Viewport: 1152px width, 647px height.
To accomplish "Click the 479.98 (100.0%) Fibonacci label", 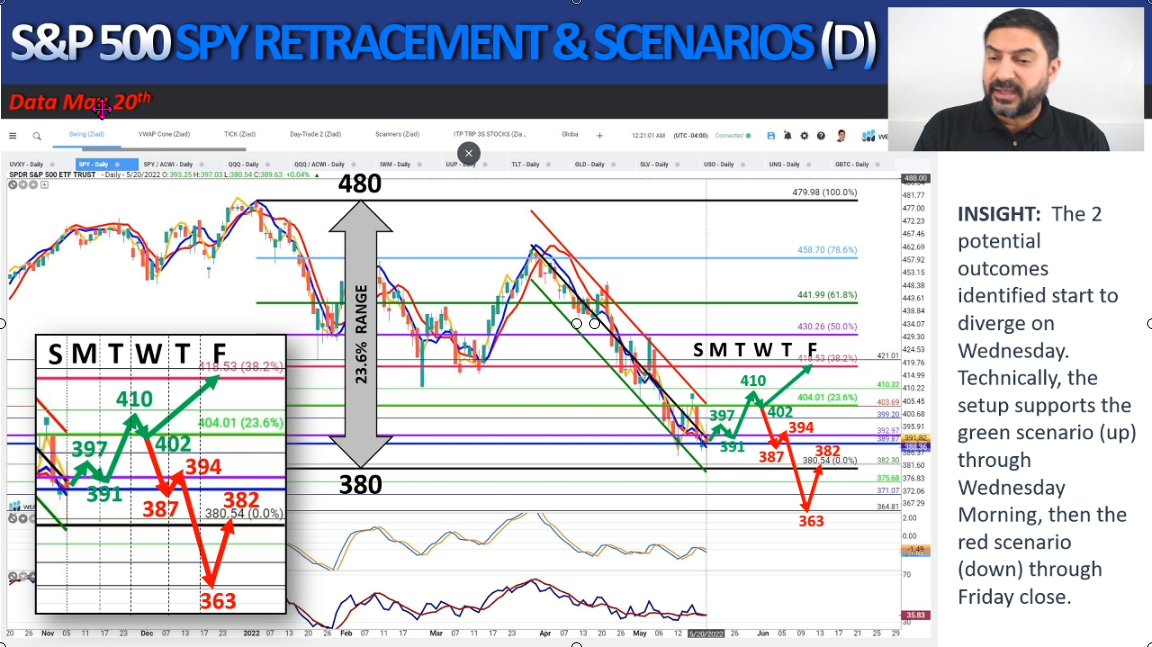I will [x=824, y=192].
